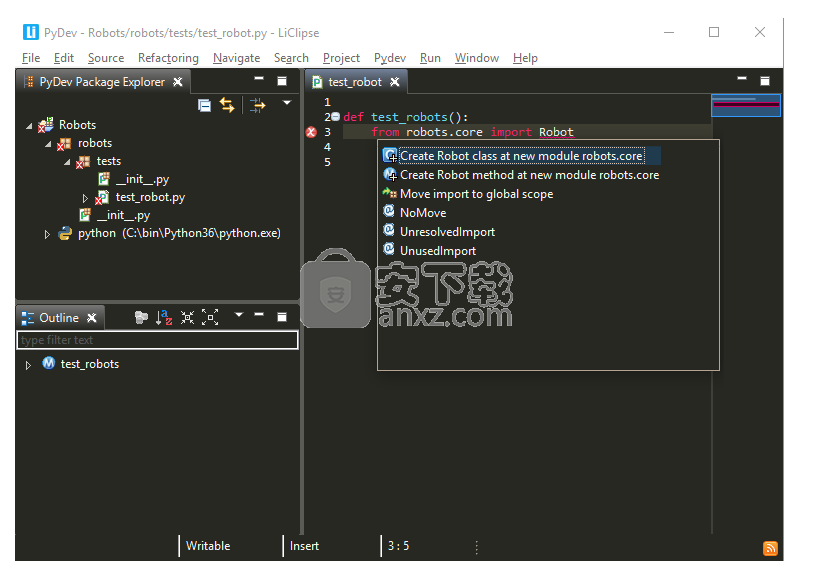Image resolution: width=816 pixels, height=580 pixels.
Task: Open the Navigate menu
Action: point(236,58)
